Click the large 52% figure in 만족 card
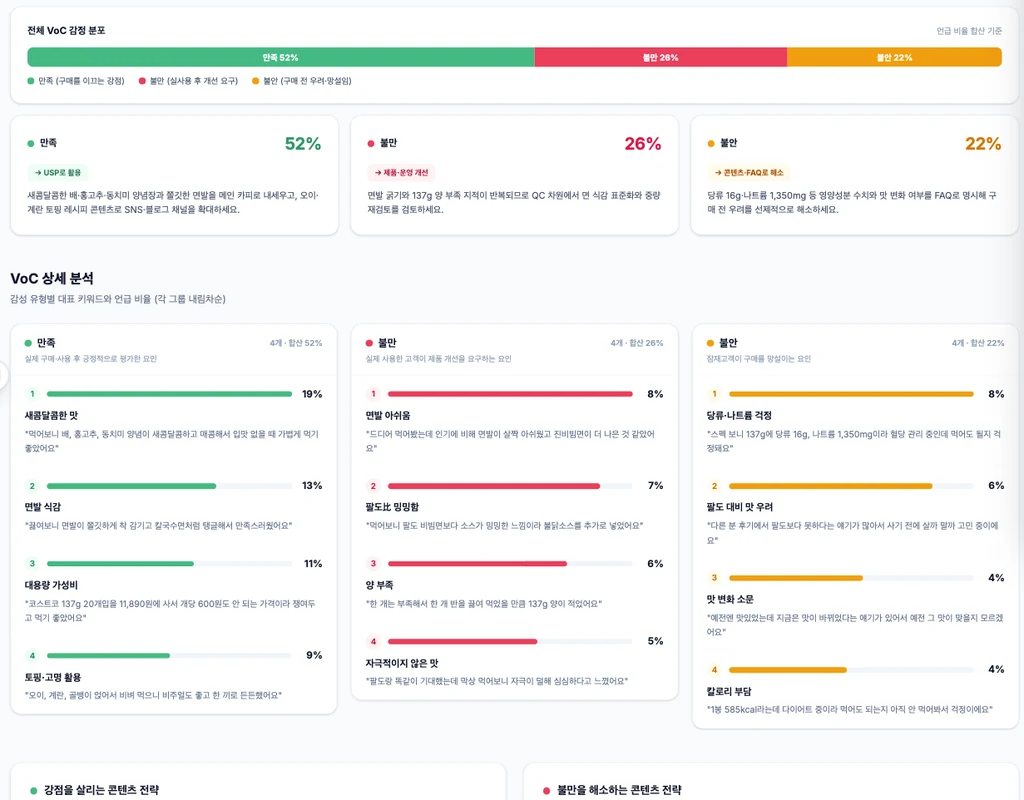The image size is (1024, 800). (x=302, y=144)
